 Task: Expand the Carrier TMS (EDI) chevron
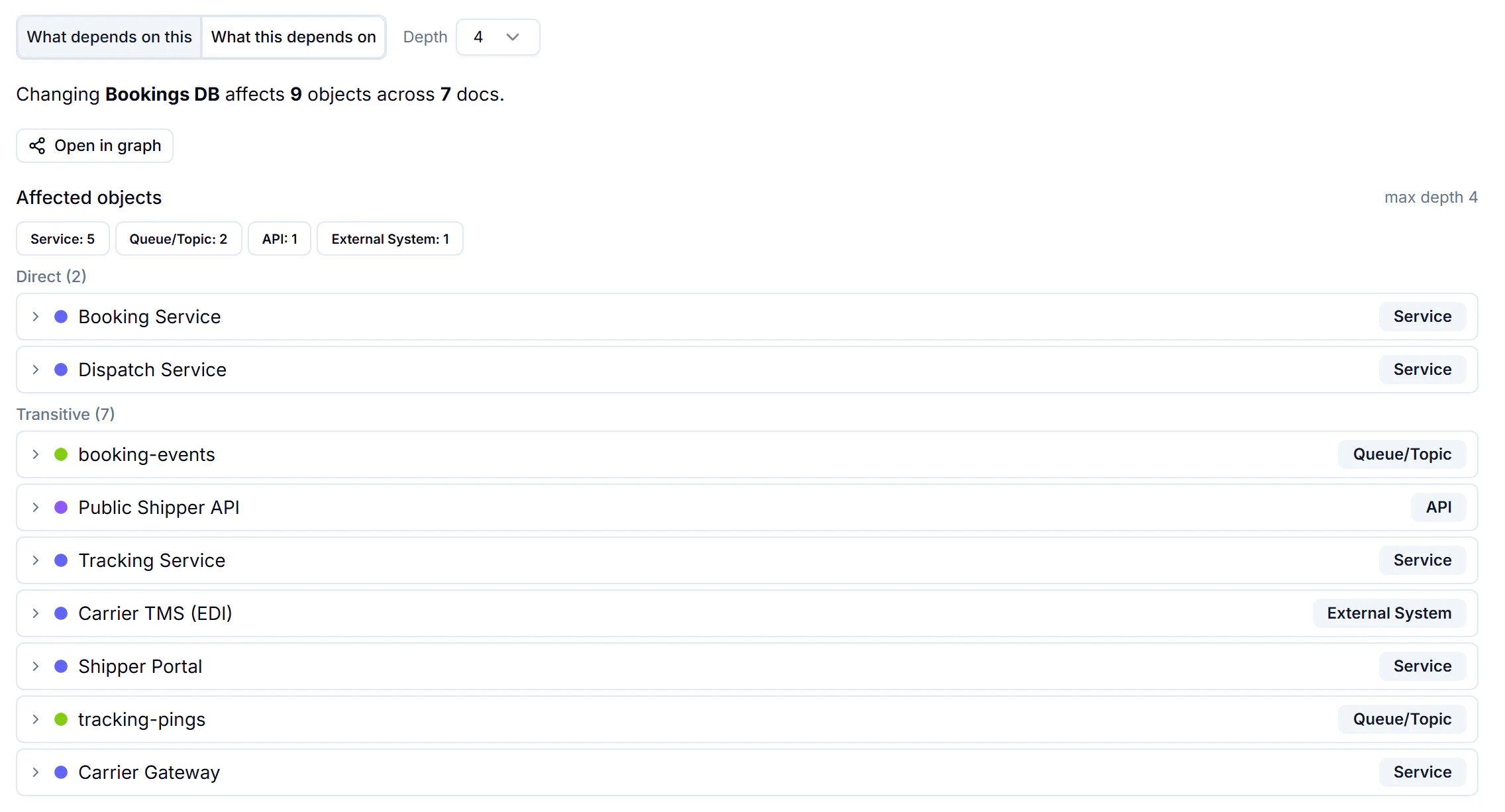(x=36, y=613)
